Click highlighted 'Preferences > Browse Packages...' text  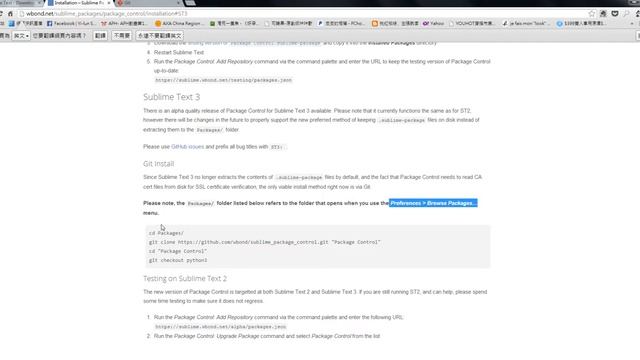(433, 203)
